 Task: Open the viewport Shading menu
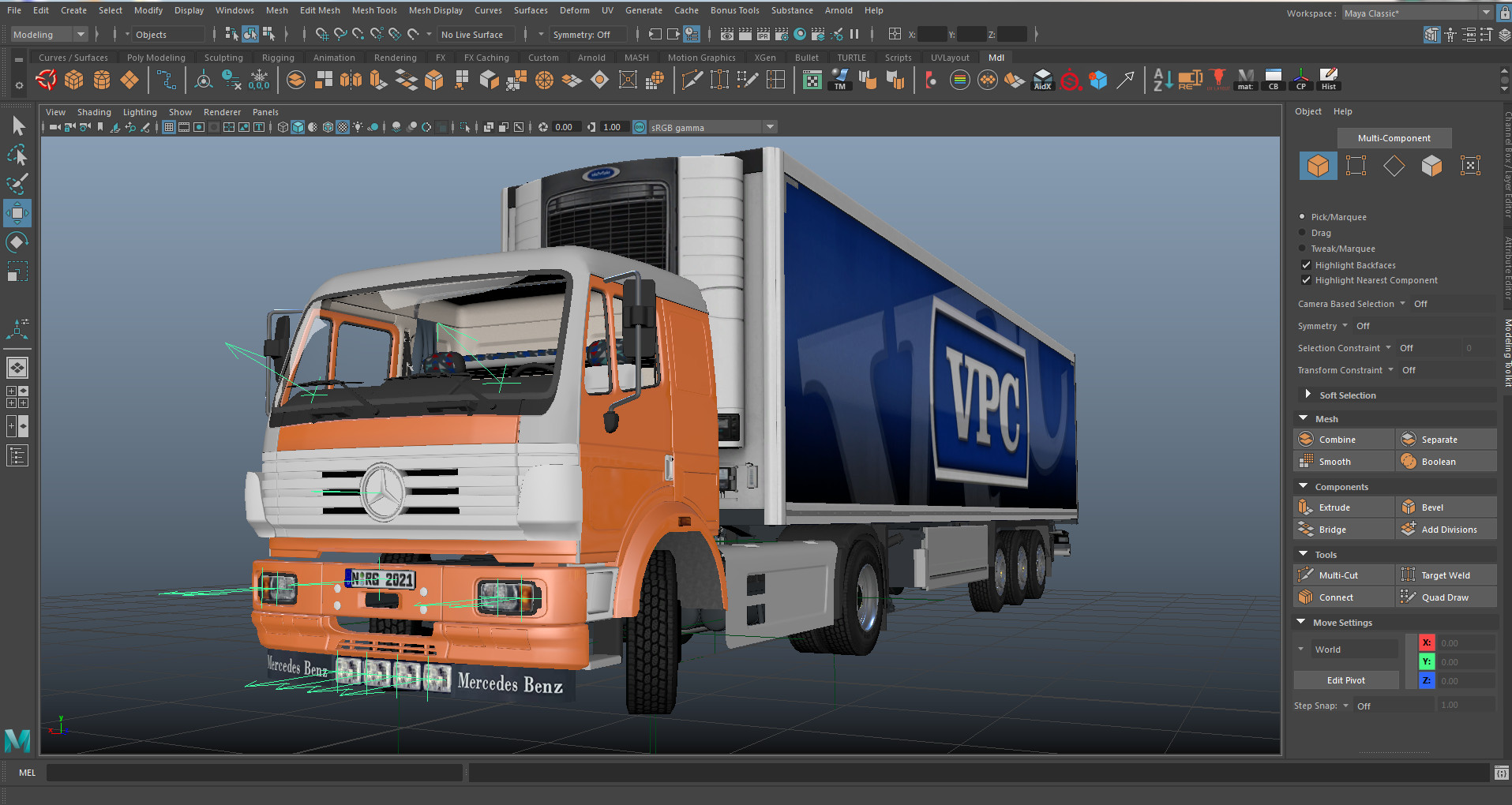(94, 112)
